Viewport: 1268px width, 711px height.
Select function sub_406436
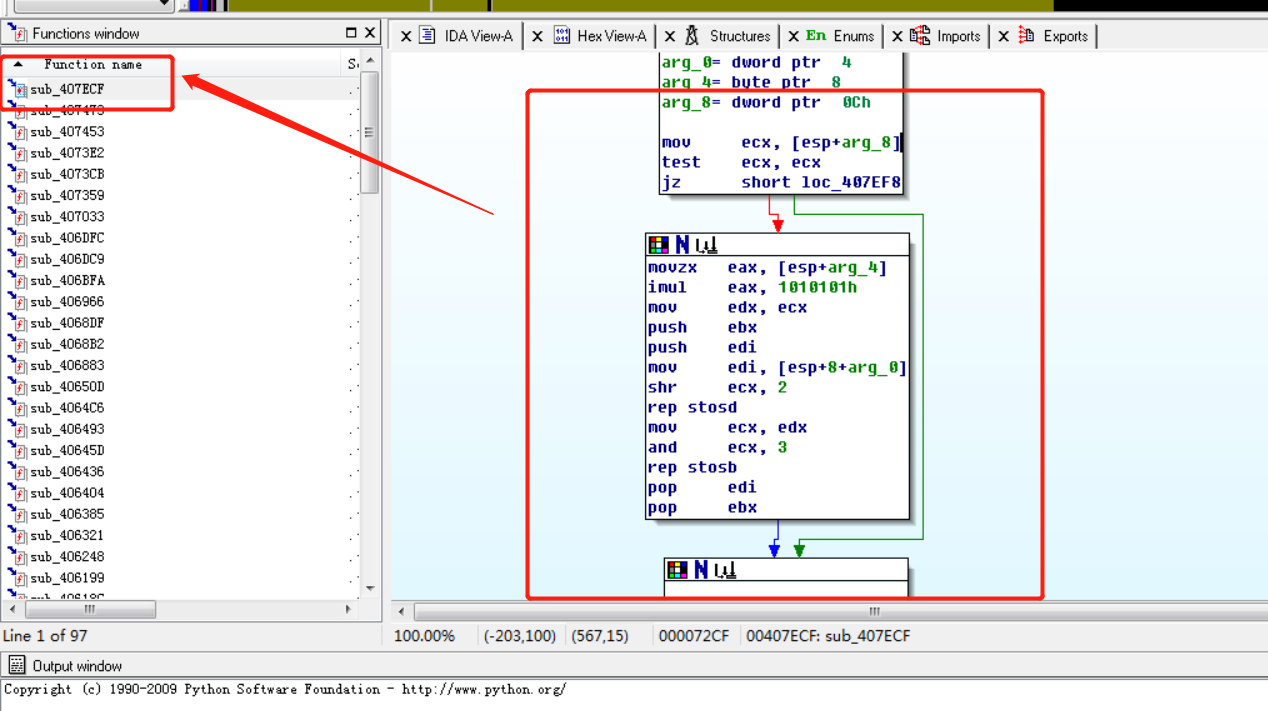pyautogui.click(x=67, y=472)
